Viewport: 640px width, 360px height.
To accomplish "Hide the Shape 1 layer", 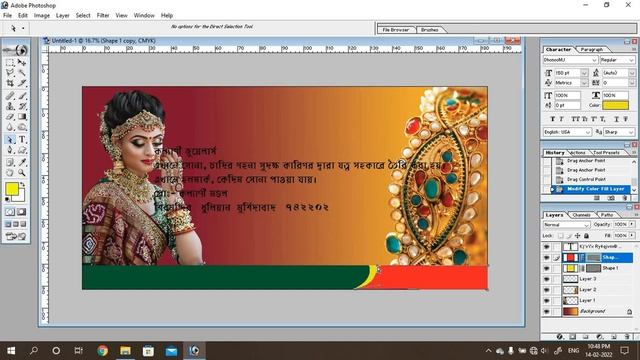I will tap(547, 268).
